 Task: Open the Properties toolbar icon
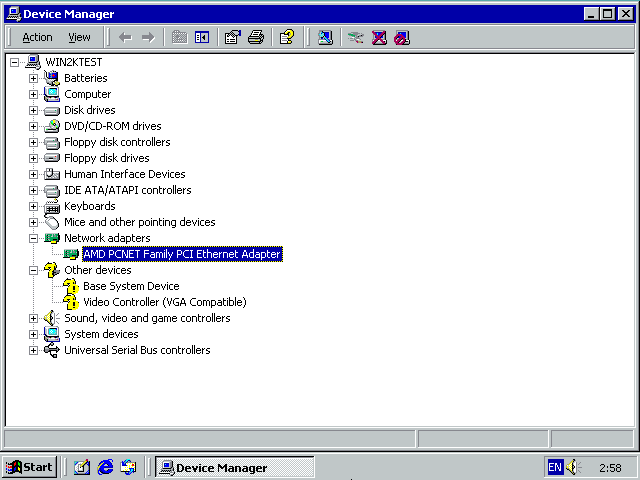tap(233, 38)
